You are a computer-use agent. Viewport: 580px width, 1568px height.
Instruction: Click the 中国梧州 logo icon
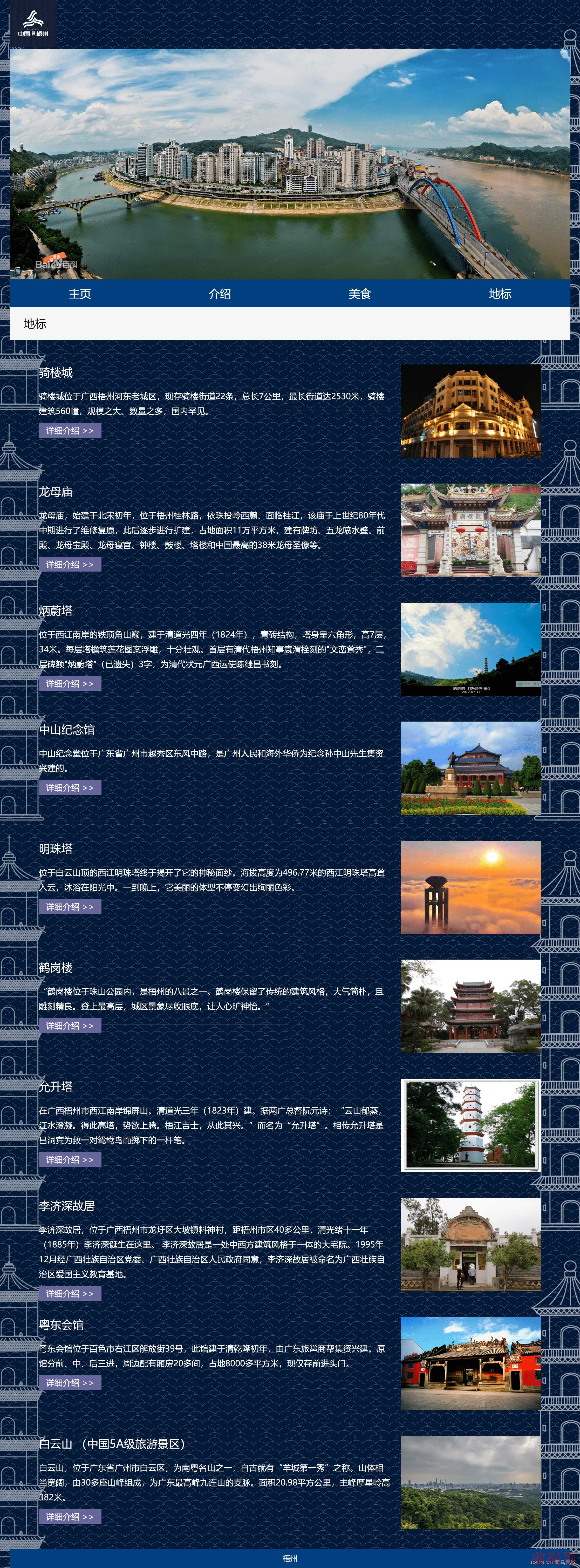pos(33,24)
